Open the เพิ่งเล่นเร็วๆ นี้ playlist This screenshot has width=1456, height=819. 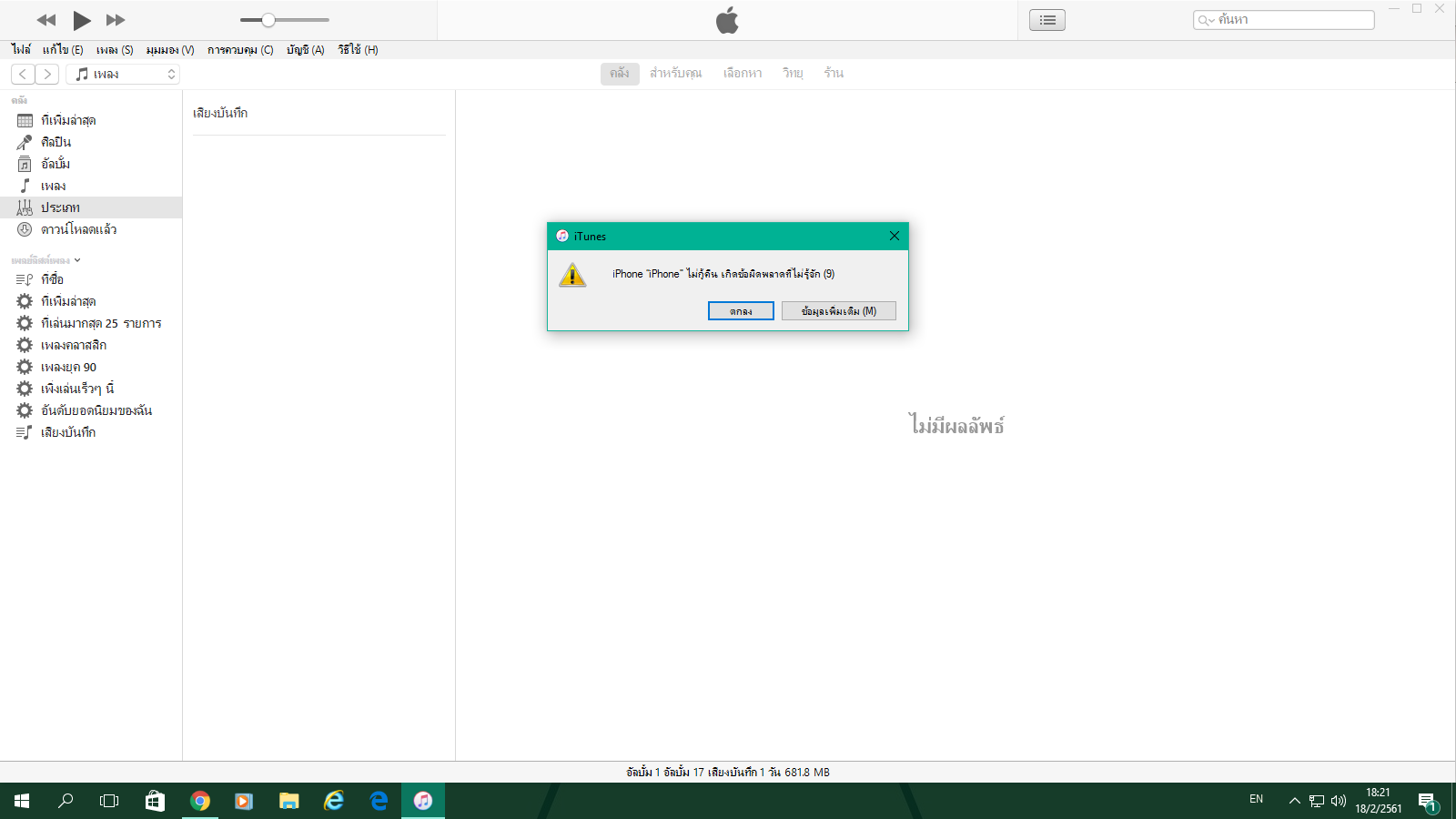91,389
